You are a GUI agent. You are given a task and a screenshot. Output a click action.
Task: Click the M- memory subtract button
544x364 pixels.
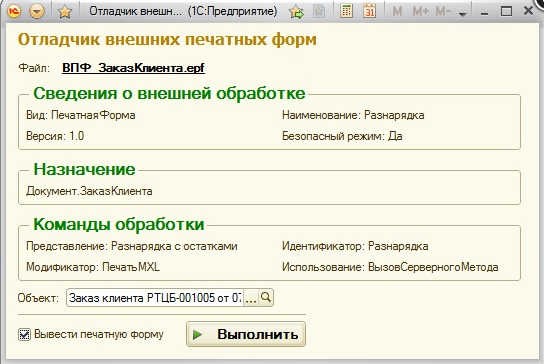[443, 11]
